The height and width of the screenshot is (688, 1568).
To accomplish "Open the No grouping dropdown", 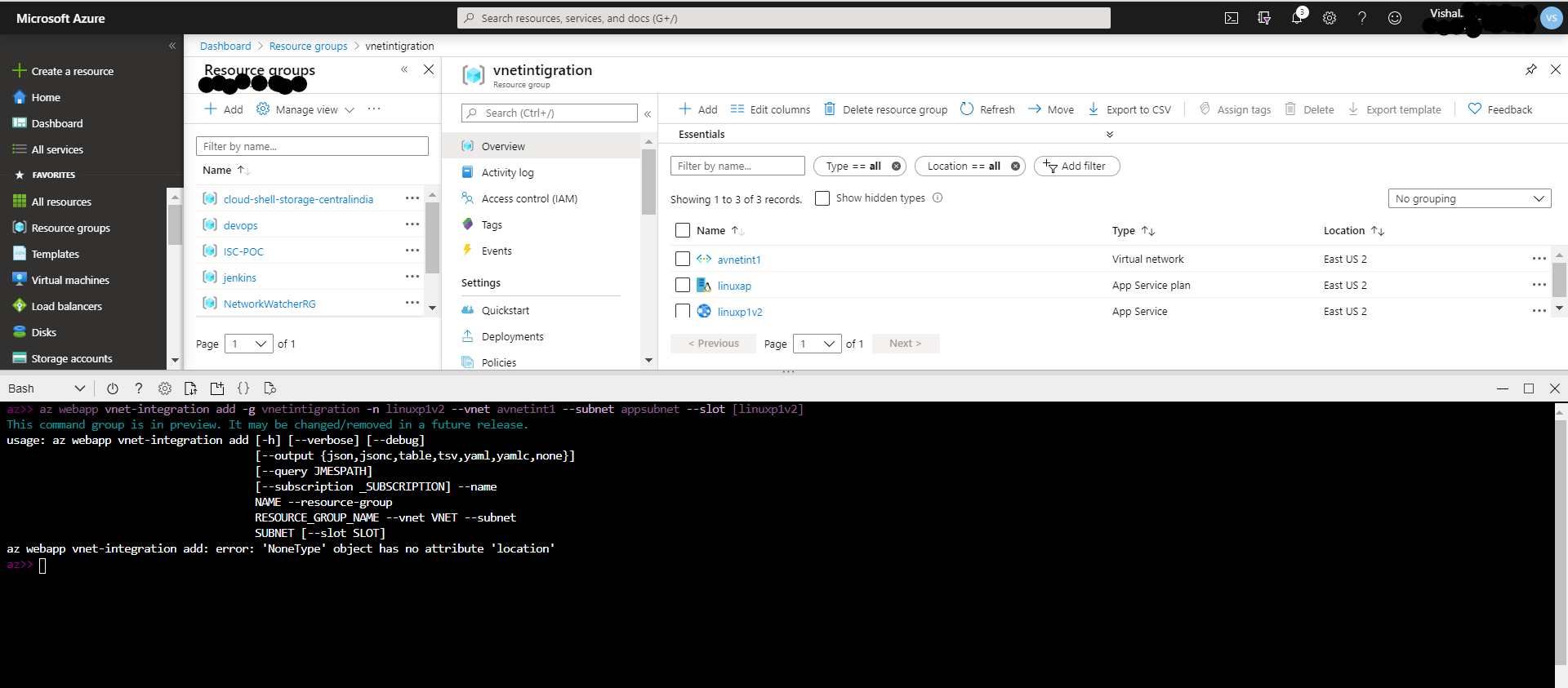I will tap(1469, 198).
